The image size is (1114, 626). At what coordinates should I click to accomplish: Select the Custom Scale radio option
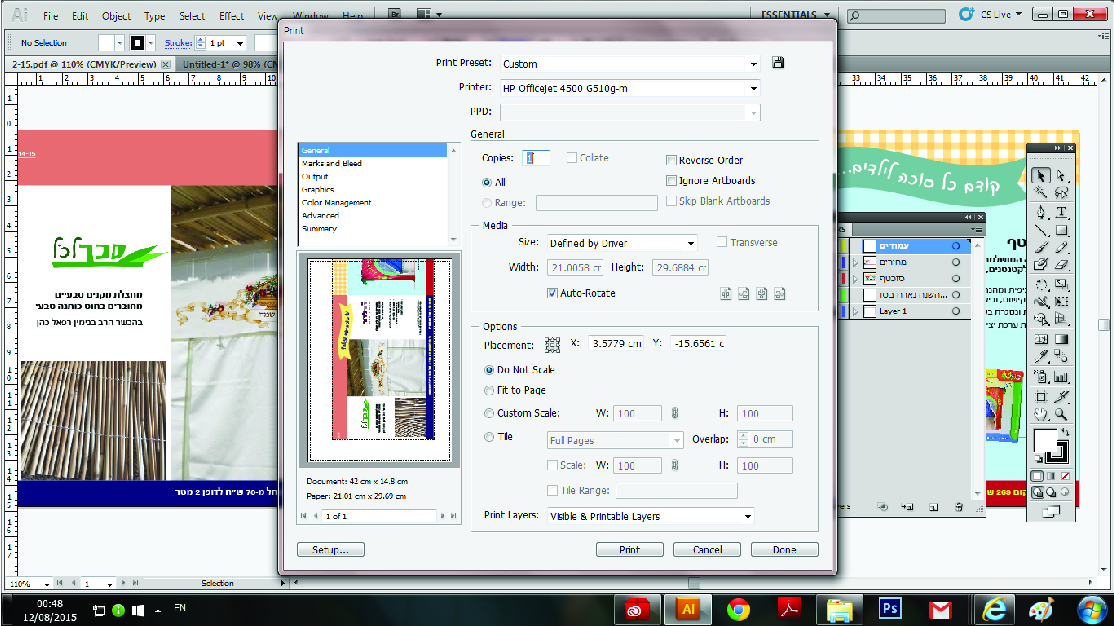[489, 413]
